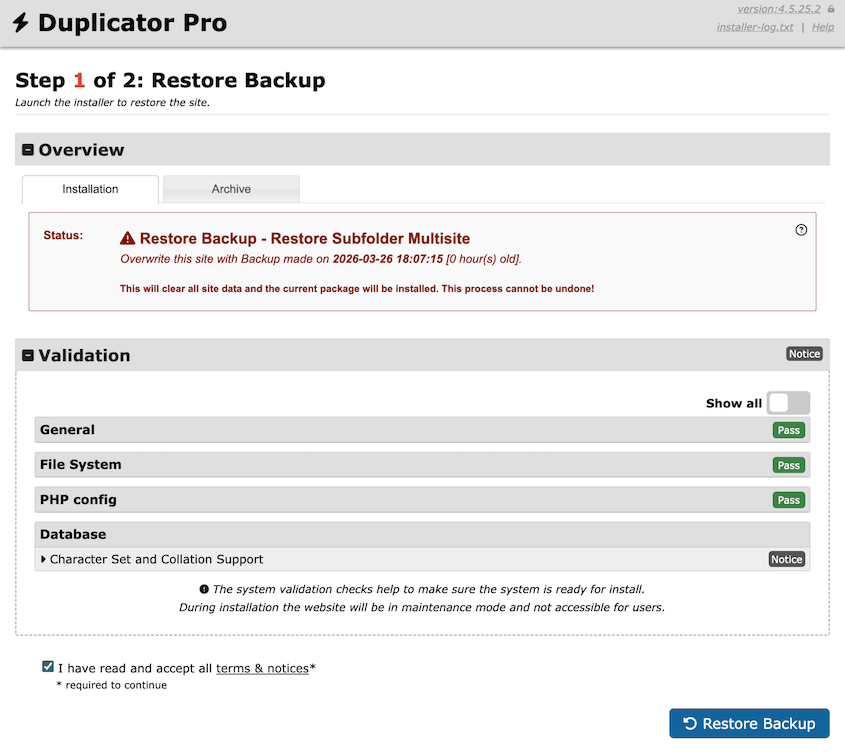Collapse the Validation section minus icon

tap(28, 355)
